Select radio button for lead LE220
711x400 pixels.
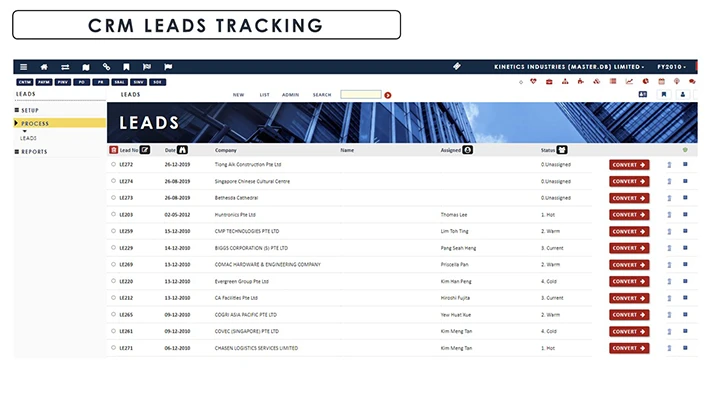[x=113, y=281]
